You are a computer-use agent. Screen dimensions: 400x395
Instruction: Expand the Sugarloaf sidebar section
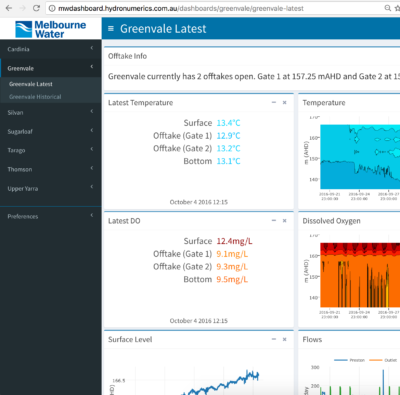point(51,132)
